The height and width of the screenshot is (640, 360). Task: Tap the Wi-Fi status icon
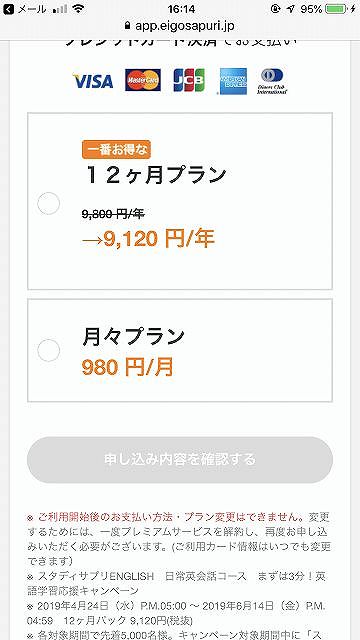pos(78,9)
